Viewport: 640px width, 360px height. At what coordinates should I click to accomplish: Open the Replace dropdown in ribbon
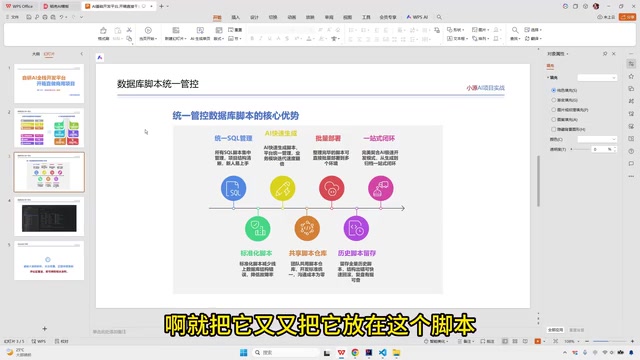[533, 38]
